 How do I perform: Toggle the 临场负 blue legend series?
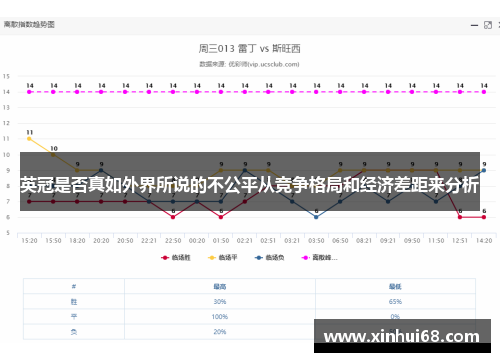click(269, 258)
